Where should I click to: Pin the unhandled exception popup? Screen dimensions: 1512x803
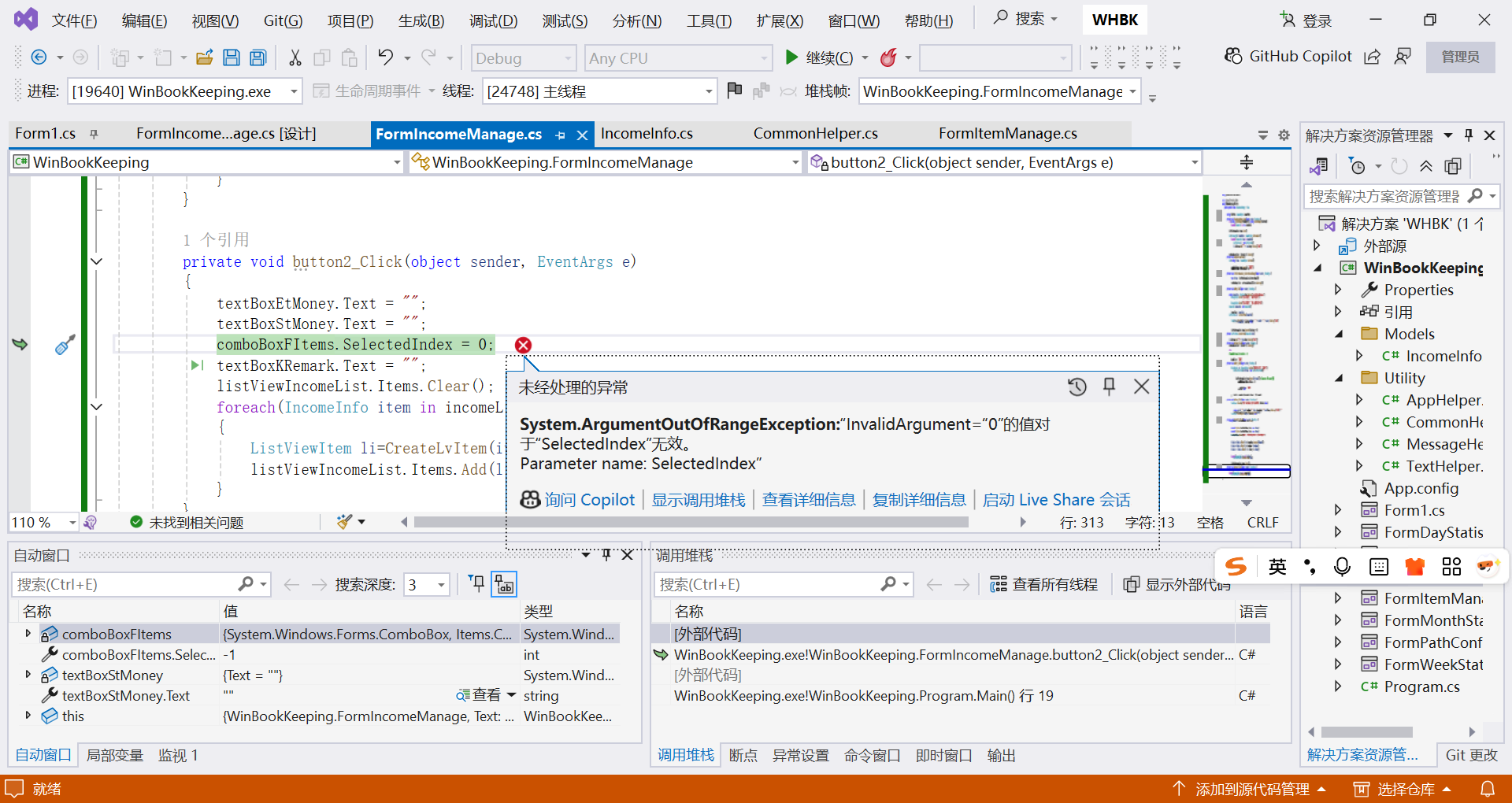(1109, 387)
